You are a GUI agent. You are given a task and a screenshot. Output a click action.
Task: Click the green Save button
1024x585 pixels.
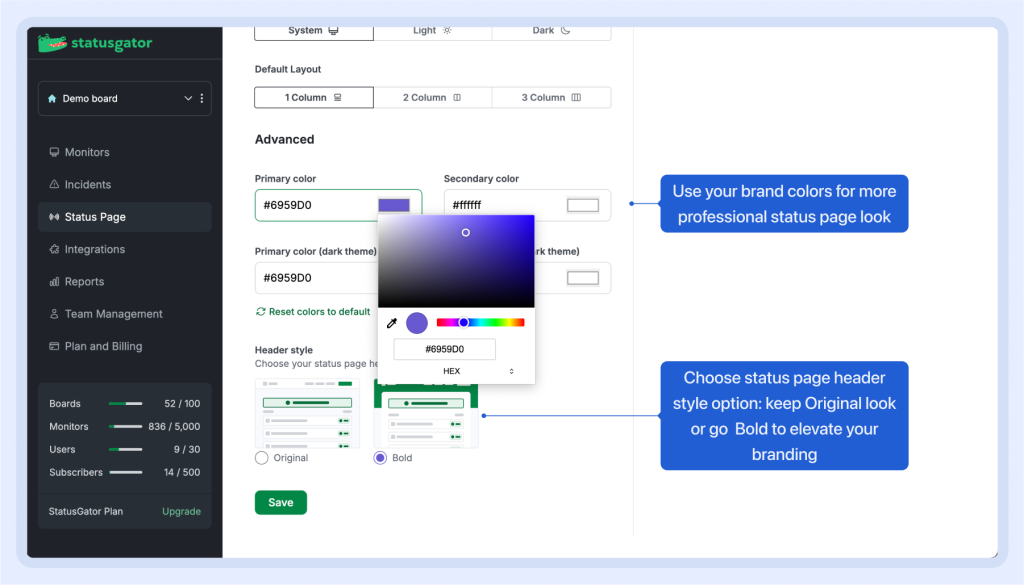coord(281,502)
